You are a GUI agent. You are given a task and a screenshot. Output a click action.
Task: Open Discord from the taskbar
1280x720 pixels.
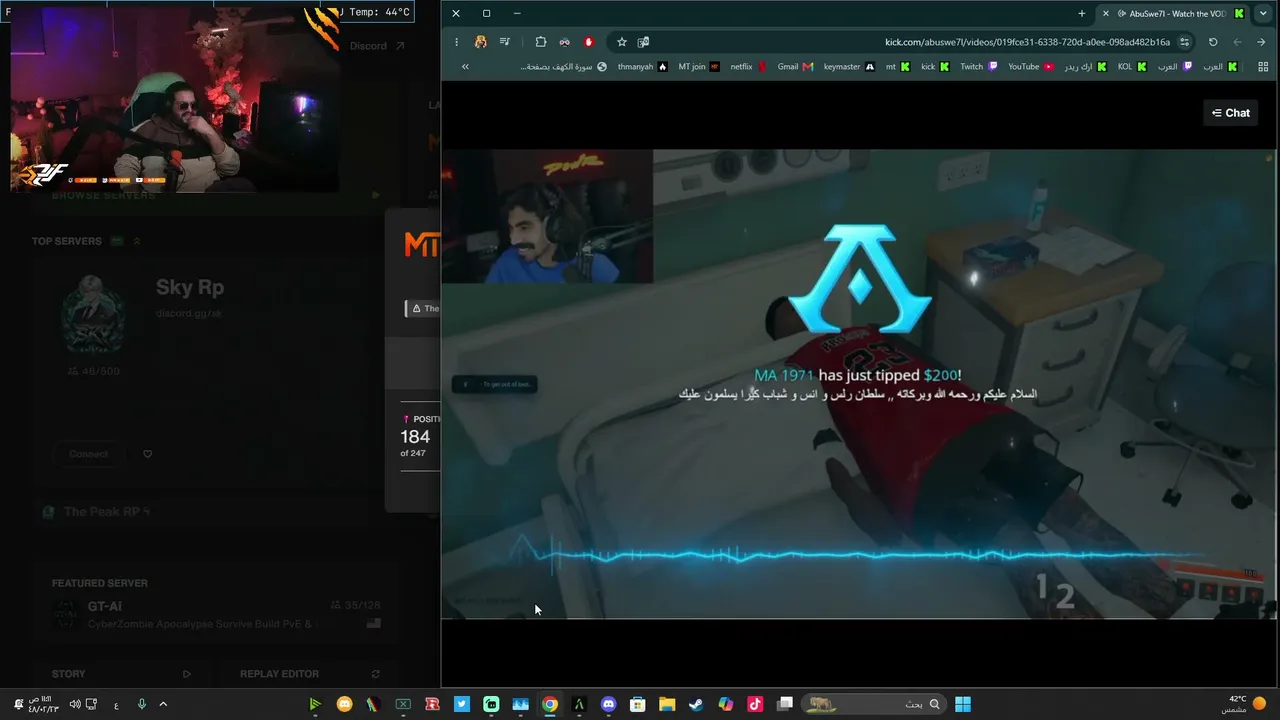coord(608,704)
